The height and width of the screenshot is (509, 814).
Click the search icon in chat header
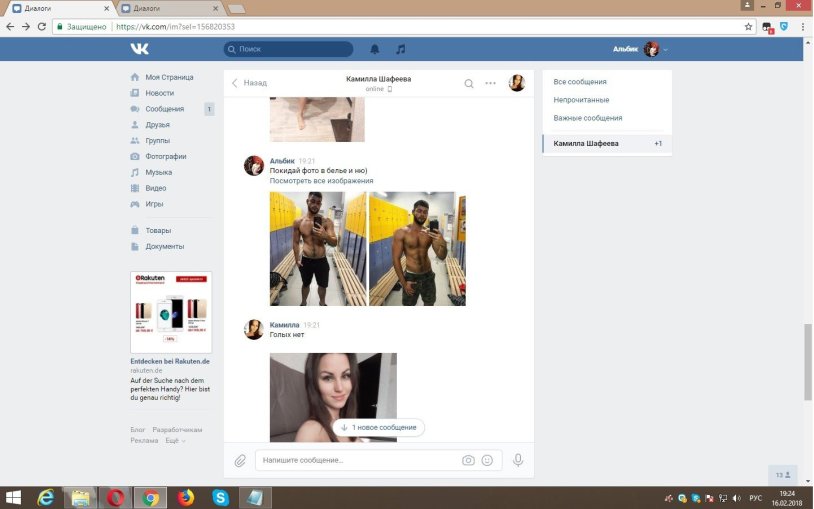pos(469,83)
